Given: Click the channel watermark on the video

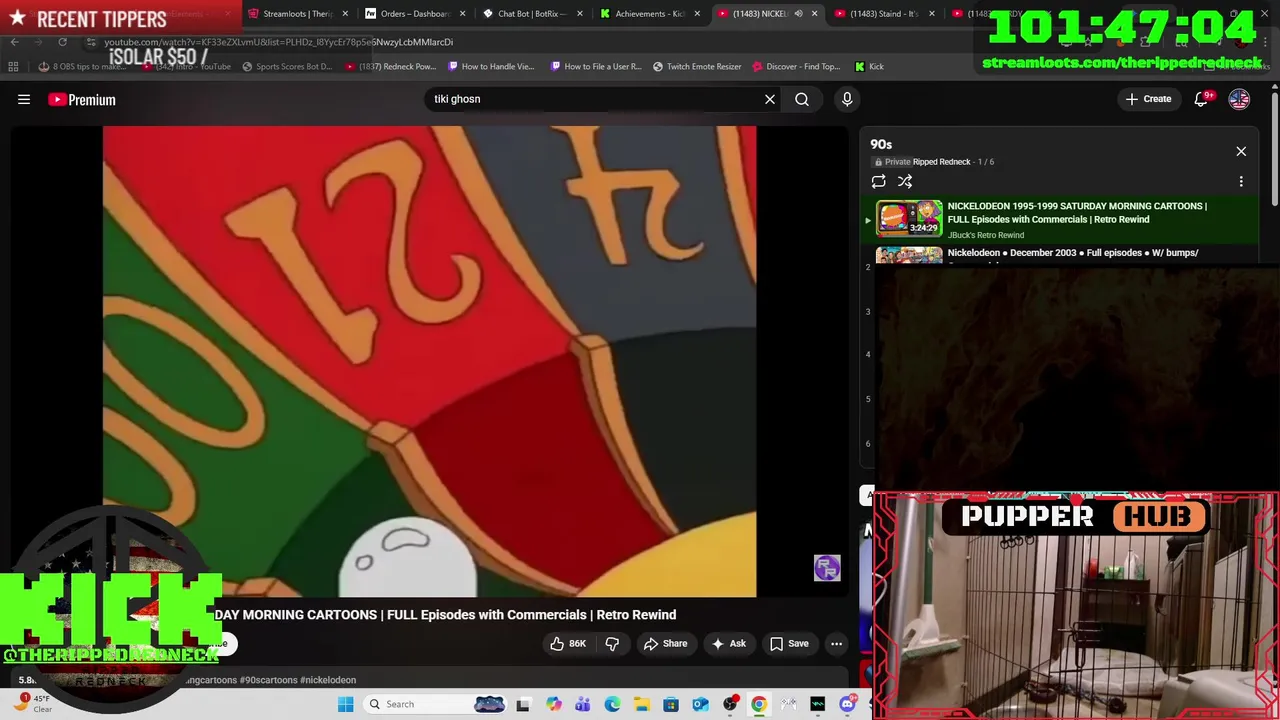Looking at the screenshot, I should click(827, 568).
